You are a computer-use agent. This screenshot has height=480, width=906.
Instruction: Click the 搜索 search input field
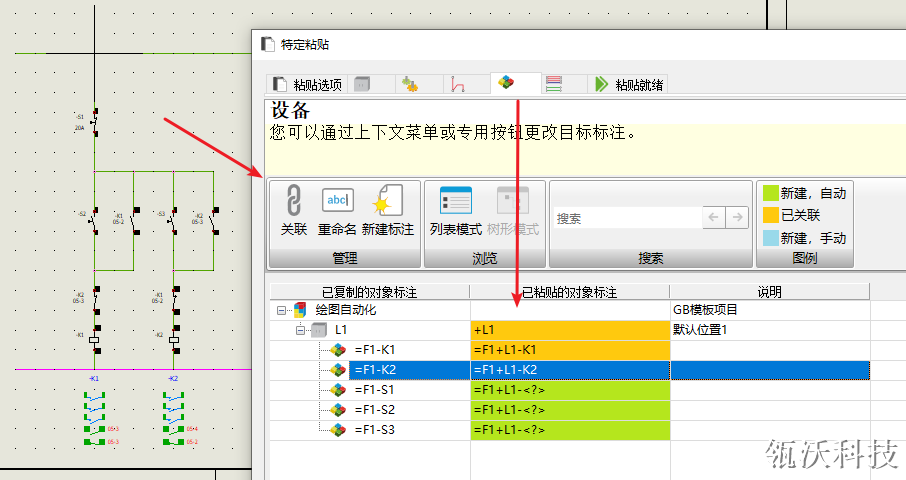click(x=625, y=218)
